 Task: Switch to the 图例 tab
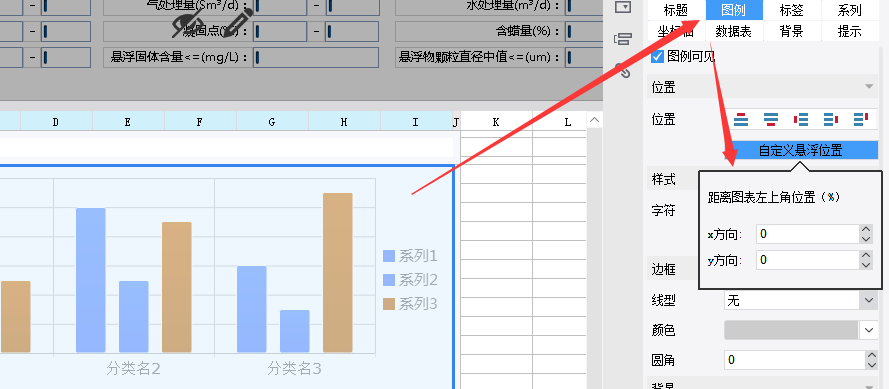tap(734, 10)
